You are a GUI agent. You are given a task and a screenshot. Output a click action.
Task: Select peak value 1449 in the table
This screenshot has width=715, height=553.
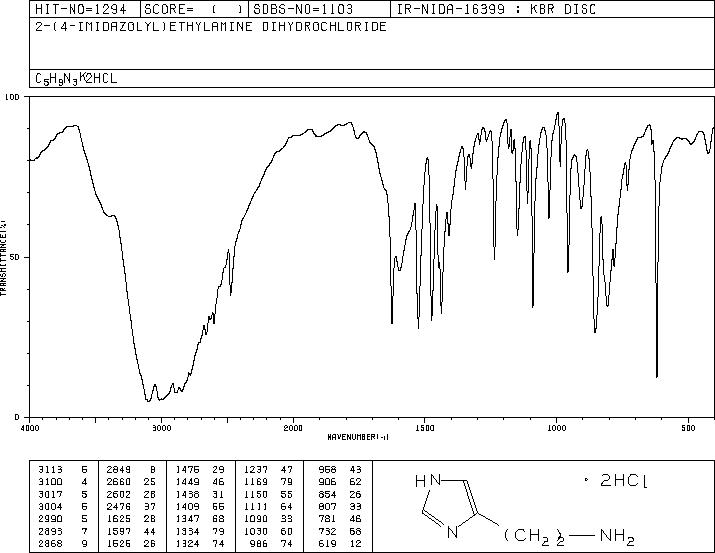coord(187,482)
